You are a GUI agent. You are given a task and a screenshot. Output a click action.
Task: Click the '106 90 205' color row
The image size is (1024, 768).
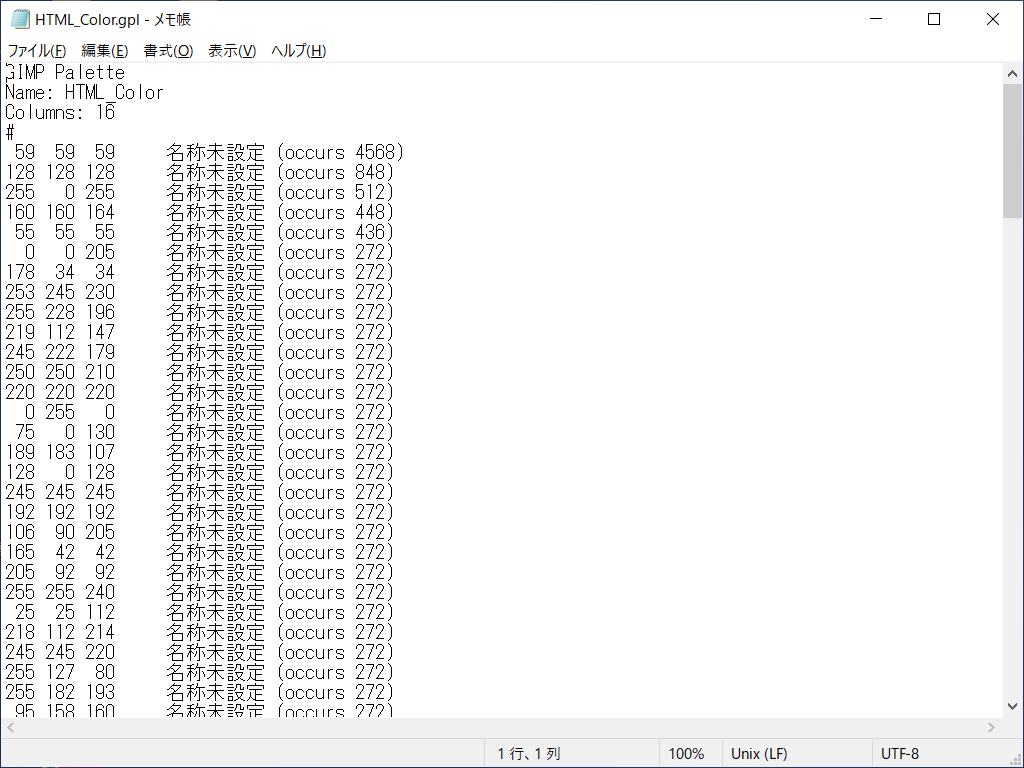[x=200, y=532]
